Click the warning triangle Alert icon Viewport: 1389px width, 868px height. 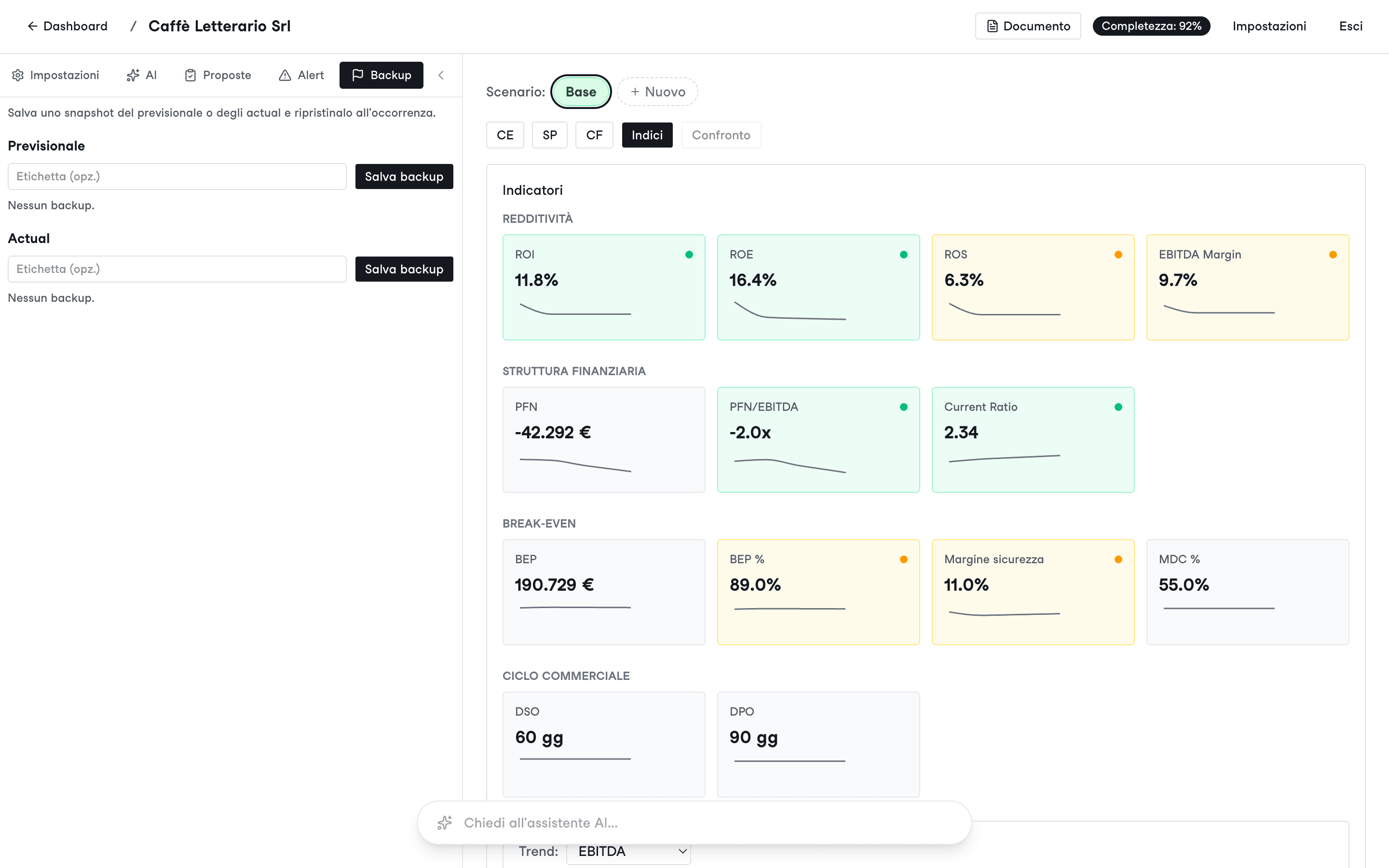click(285, 75)
